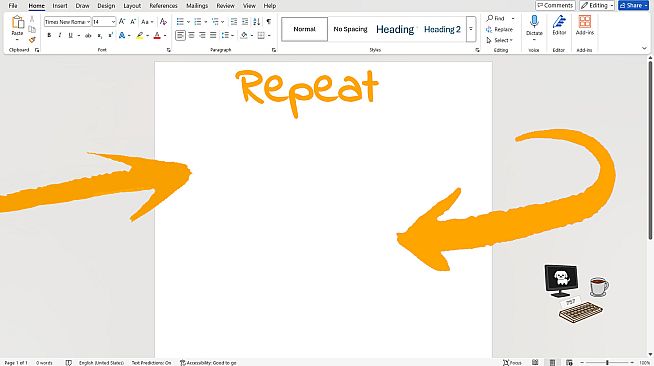Open the font size dropdown

pos(113,22)
